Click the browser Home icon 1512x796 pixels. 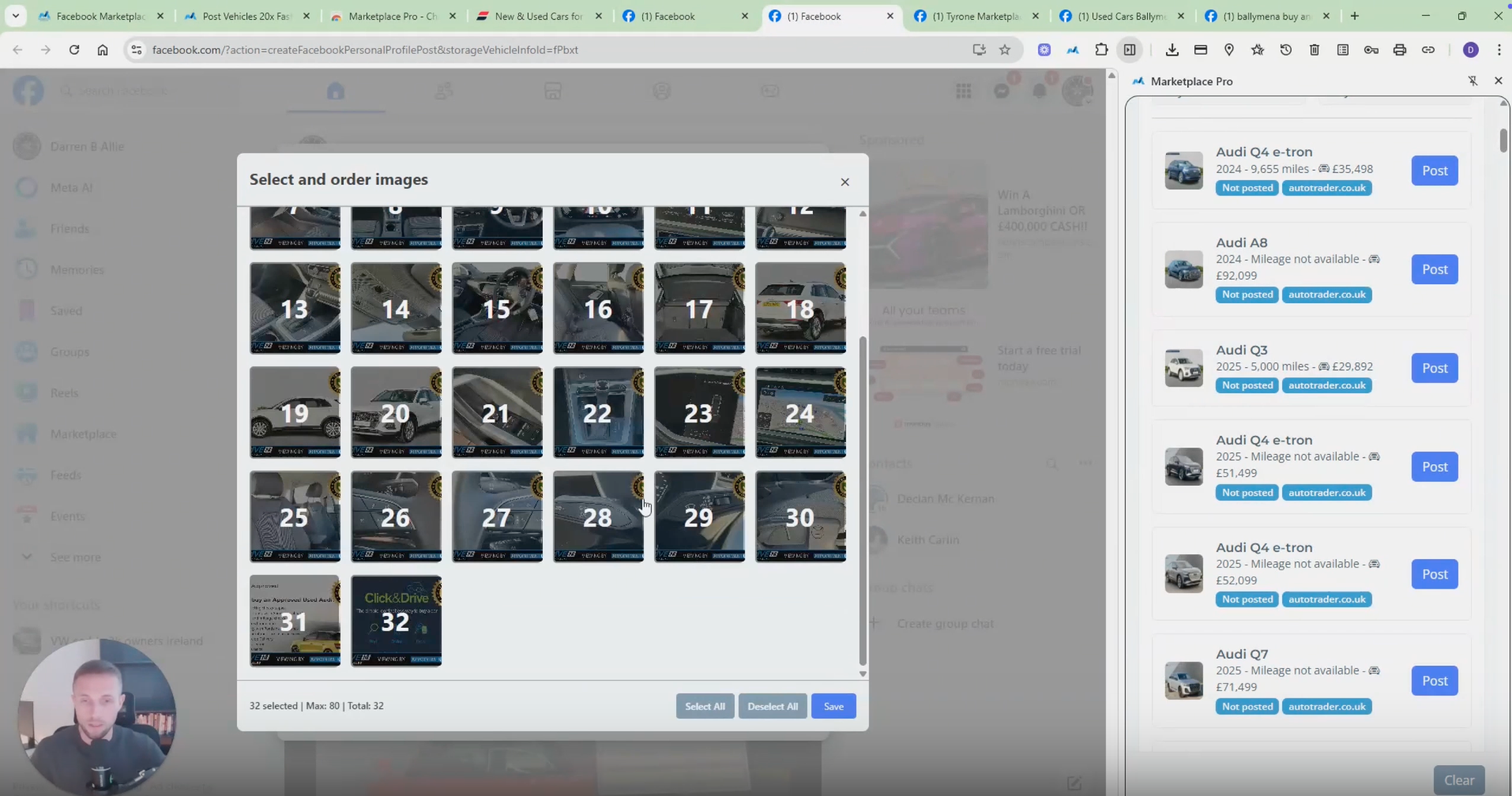103,50
